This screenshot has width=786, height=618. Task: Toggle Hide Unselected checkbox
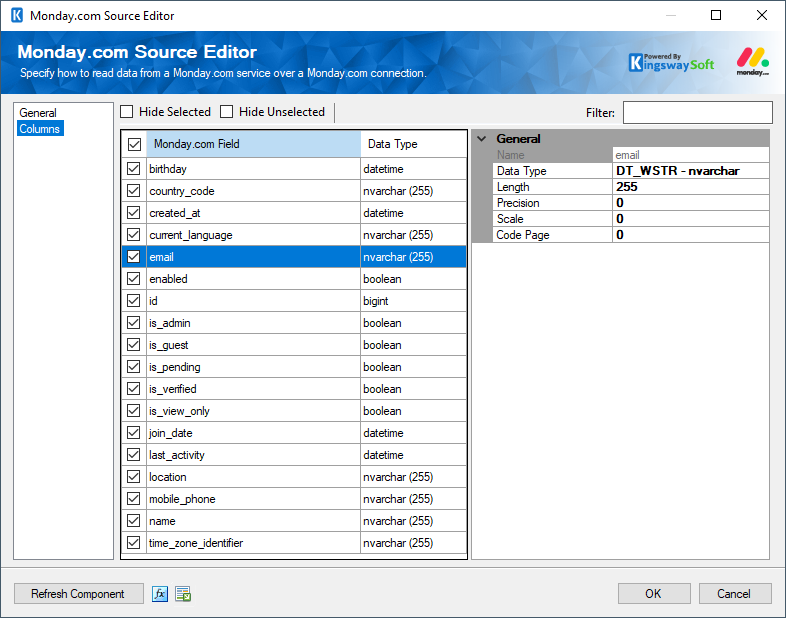coord(227,111)
